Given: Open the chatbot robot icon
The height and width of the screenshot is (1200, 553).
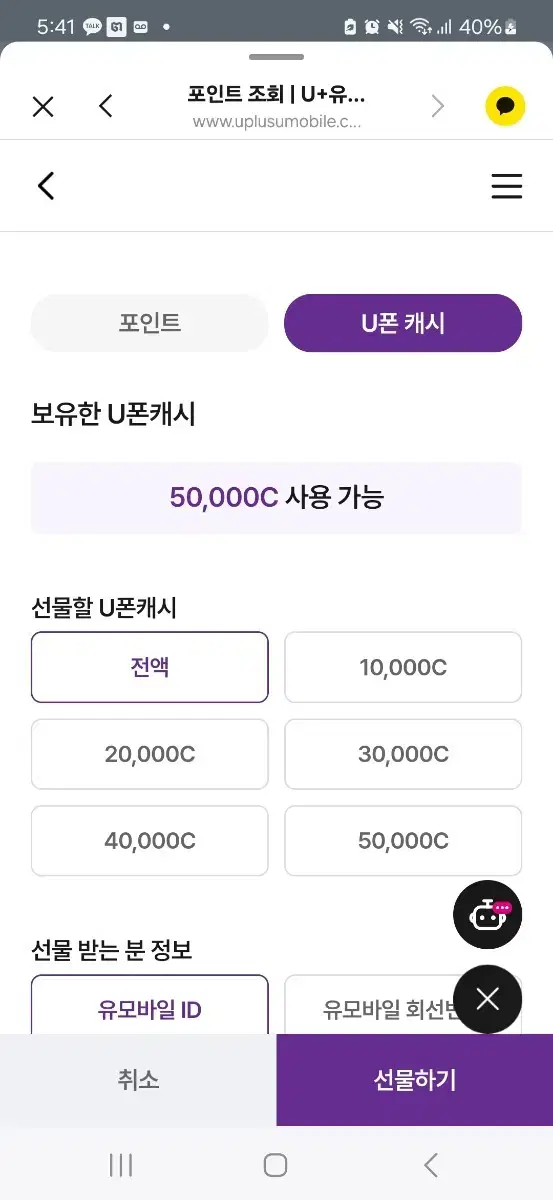Looking at the screenshot, I should (x=488, y=914).
